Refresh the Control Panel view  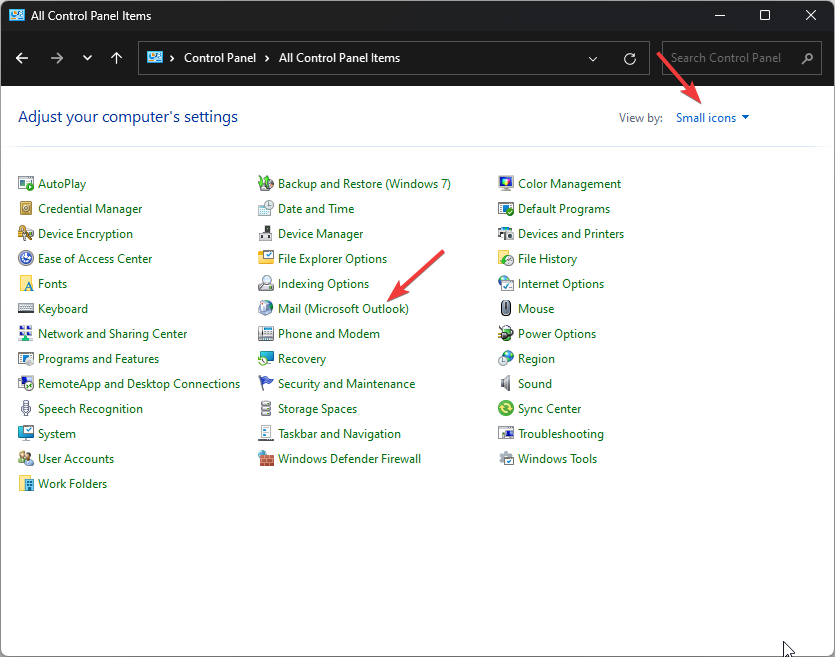point(630,59)
